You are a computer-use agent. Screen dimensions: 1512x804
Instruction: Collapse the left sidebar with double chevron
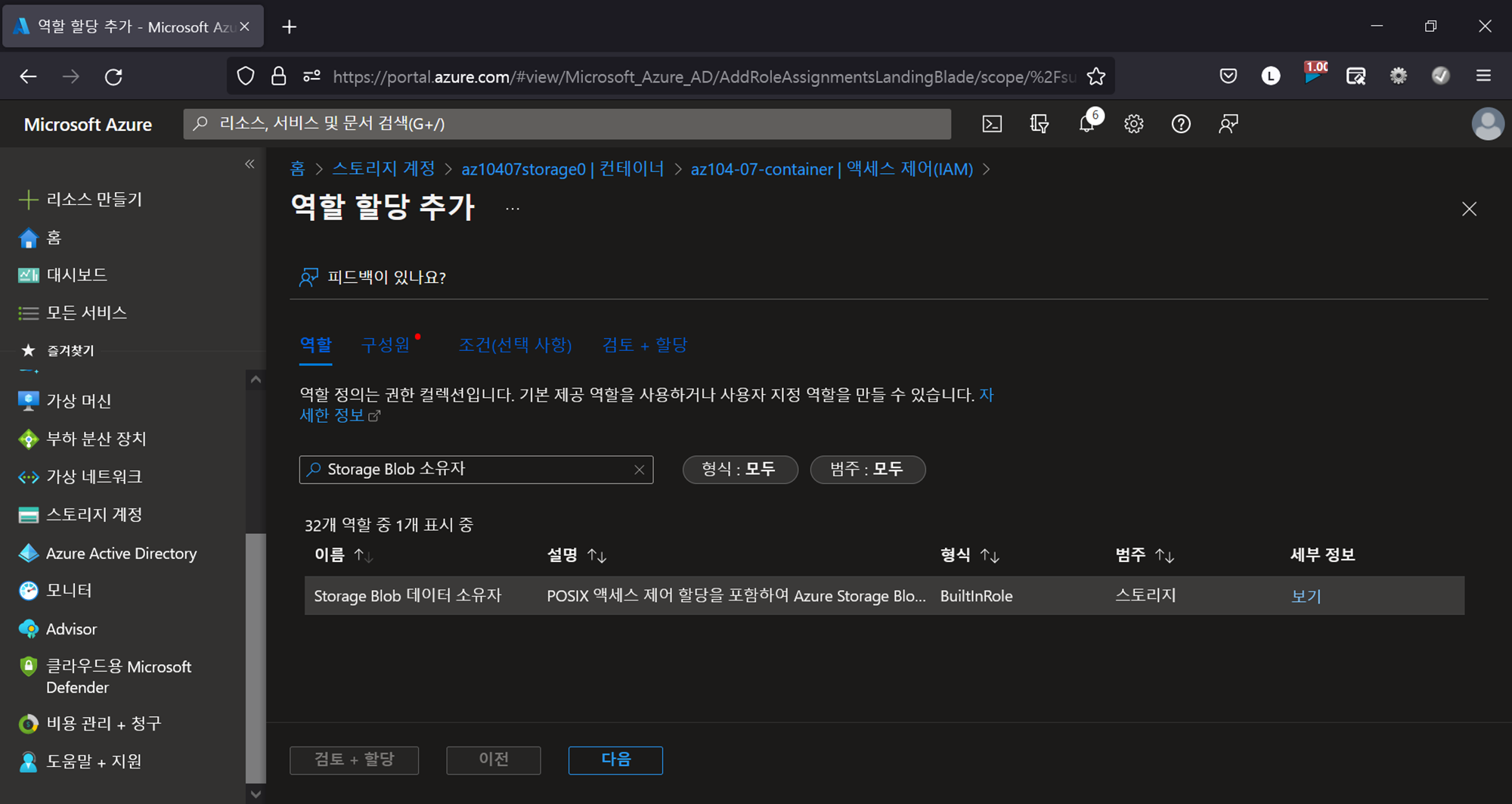tap(249, 164)
